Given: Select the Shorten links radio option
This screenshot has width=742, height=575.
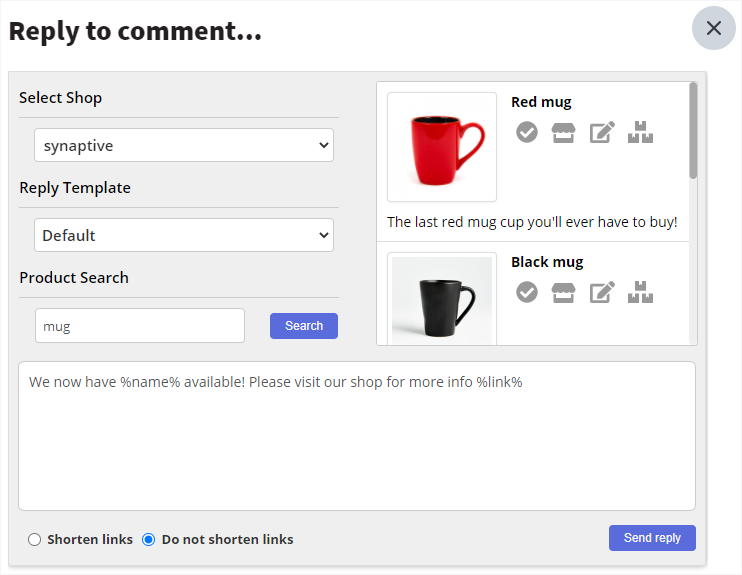Looking at the screenshot, I should tap(35, 540).
